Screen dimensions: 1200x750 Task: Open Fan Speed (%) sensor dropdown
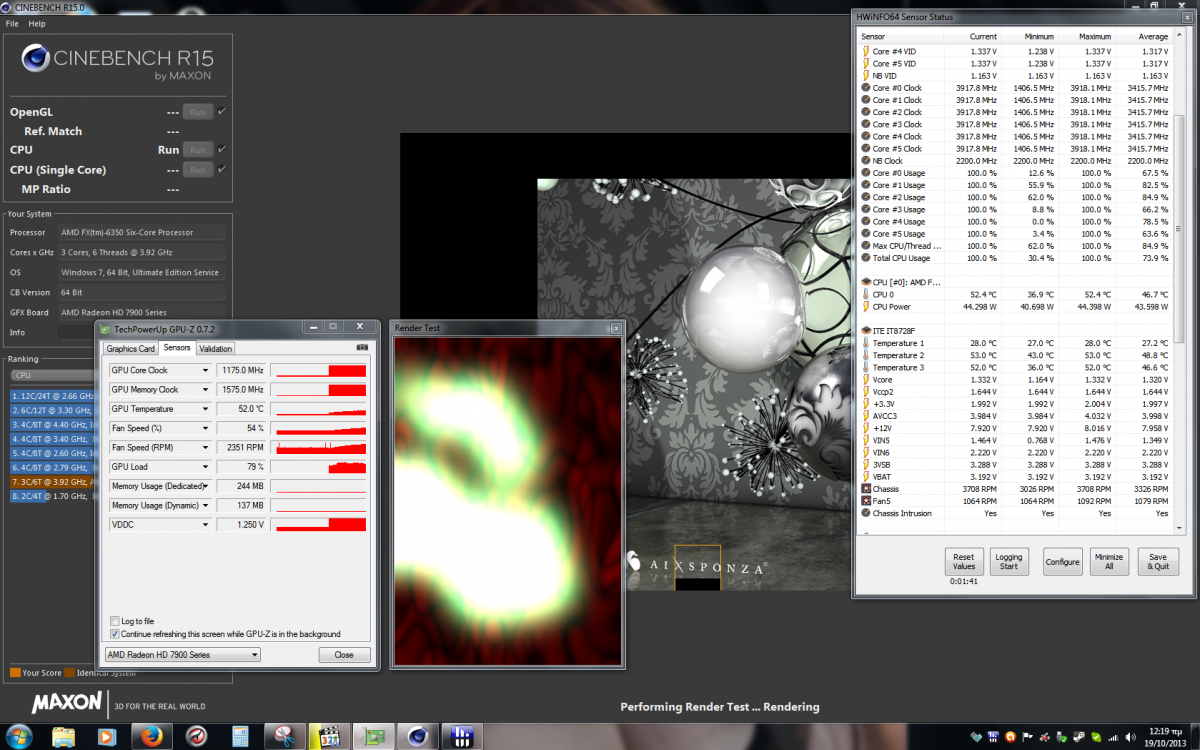tap(205, 428)
